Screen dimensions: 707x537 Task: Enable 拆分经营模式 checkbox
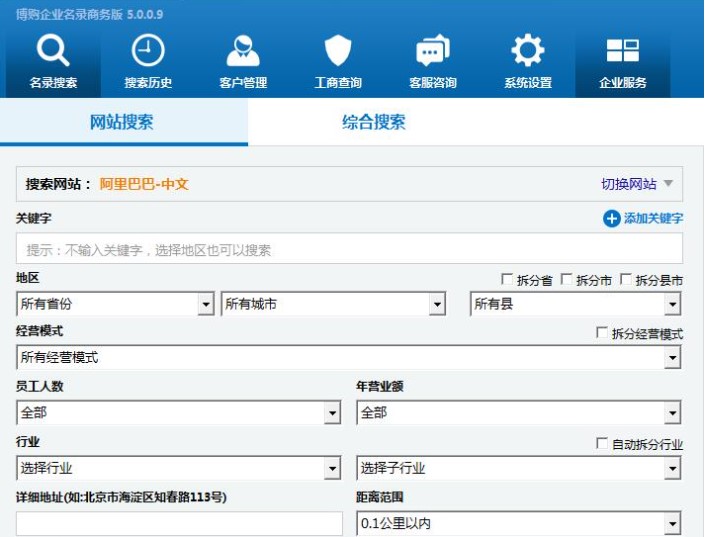pyautogui.click(x=601, y=333)
